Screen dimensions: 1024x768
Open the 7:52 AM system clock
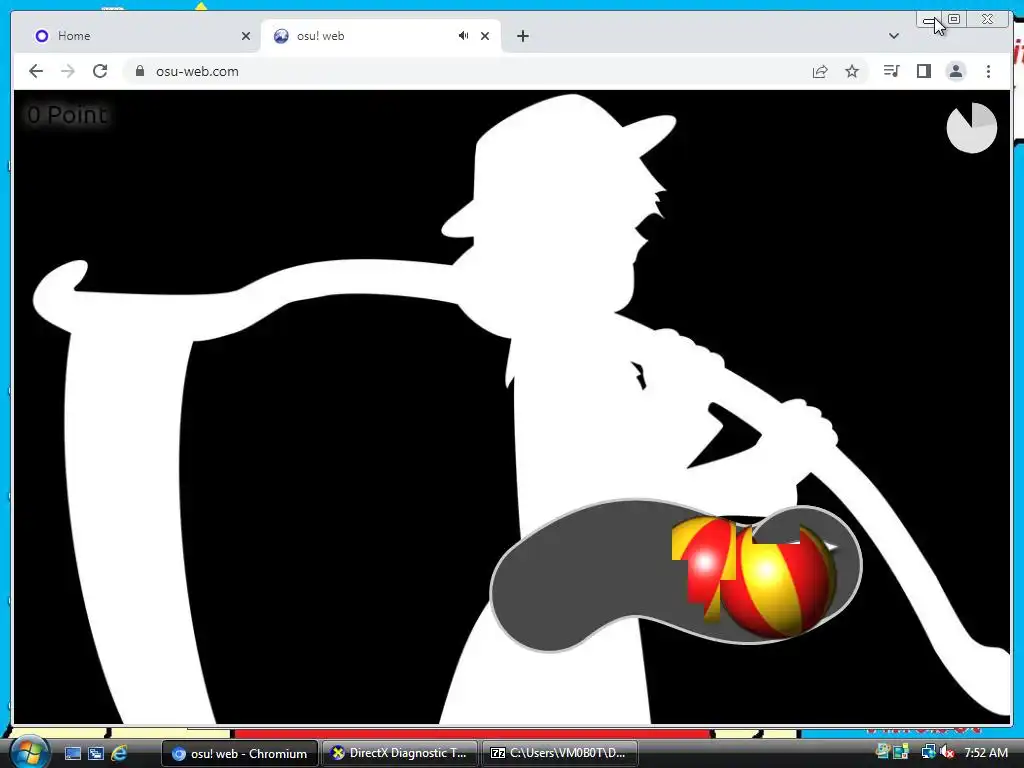[x=985, y=753]
